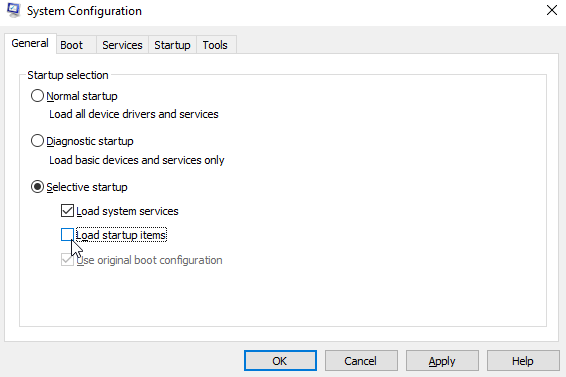
Task: Switch to the General tab
Action: (x=30, y=43)
